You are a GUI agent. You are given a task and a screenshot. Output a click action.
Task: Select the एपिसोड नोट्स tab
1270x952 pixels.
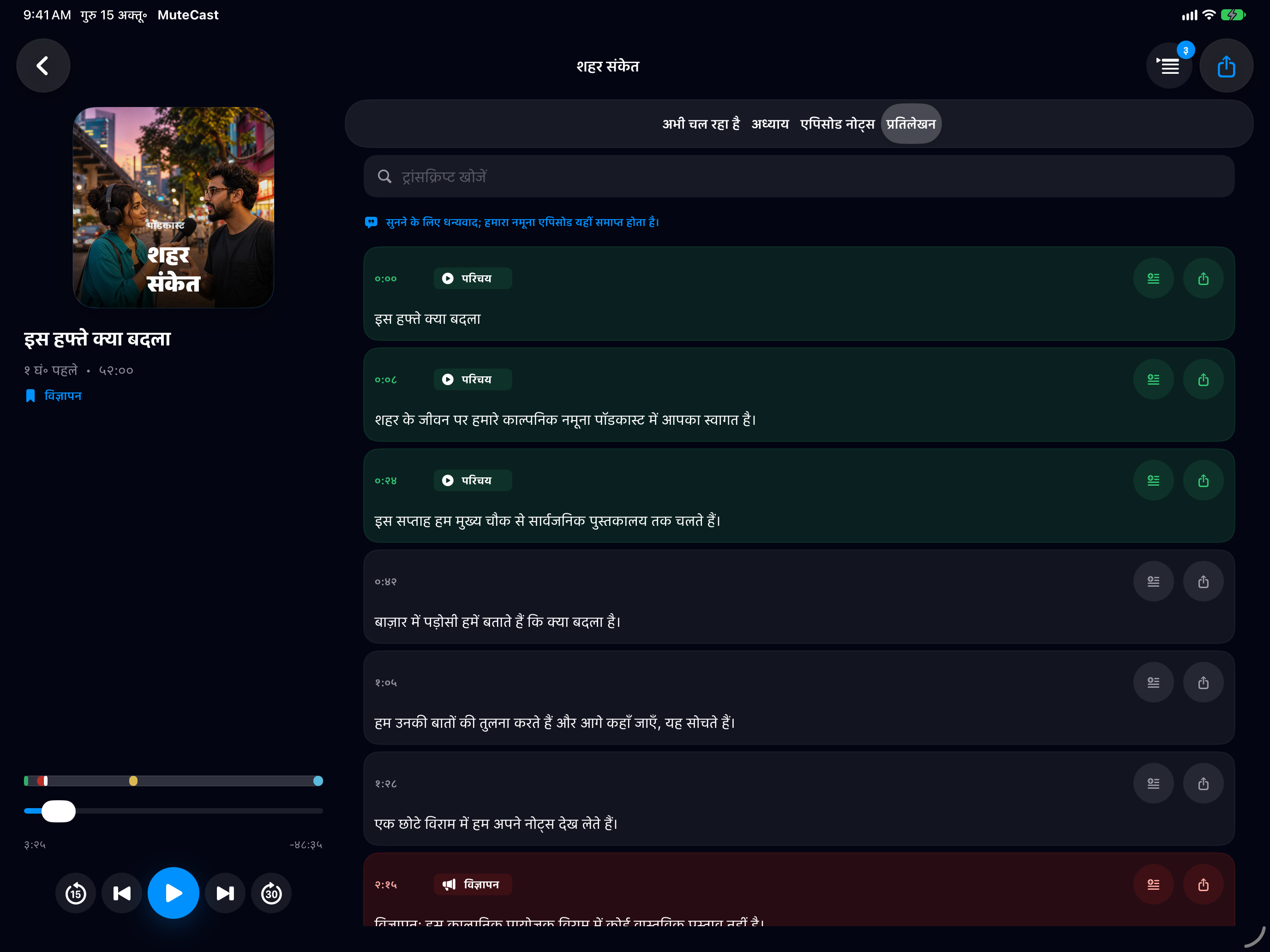point(837,124)
